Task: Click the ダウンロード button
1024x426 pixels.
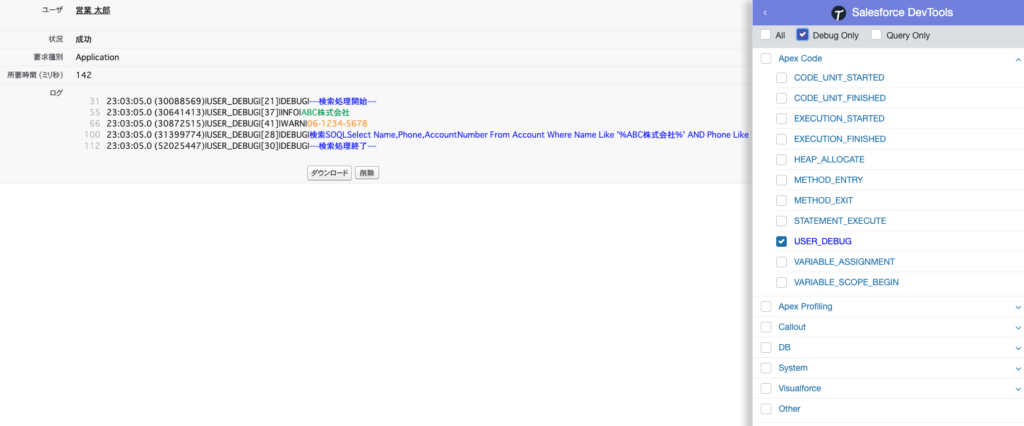Action: point(330,173)
